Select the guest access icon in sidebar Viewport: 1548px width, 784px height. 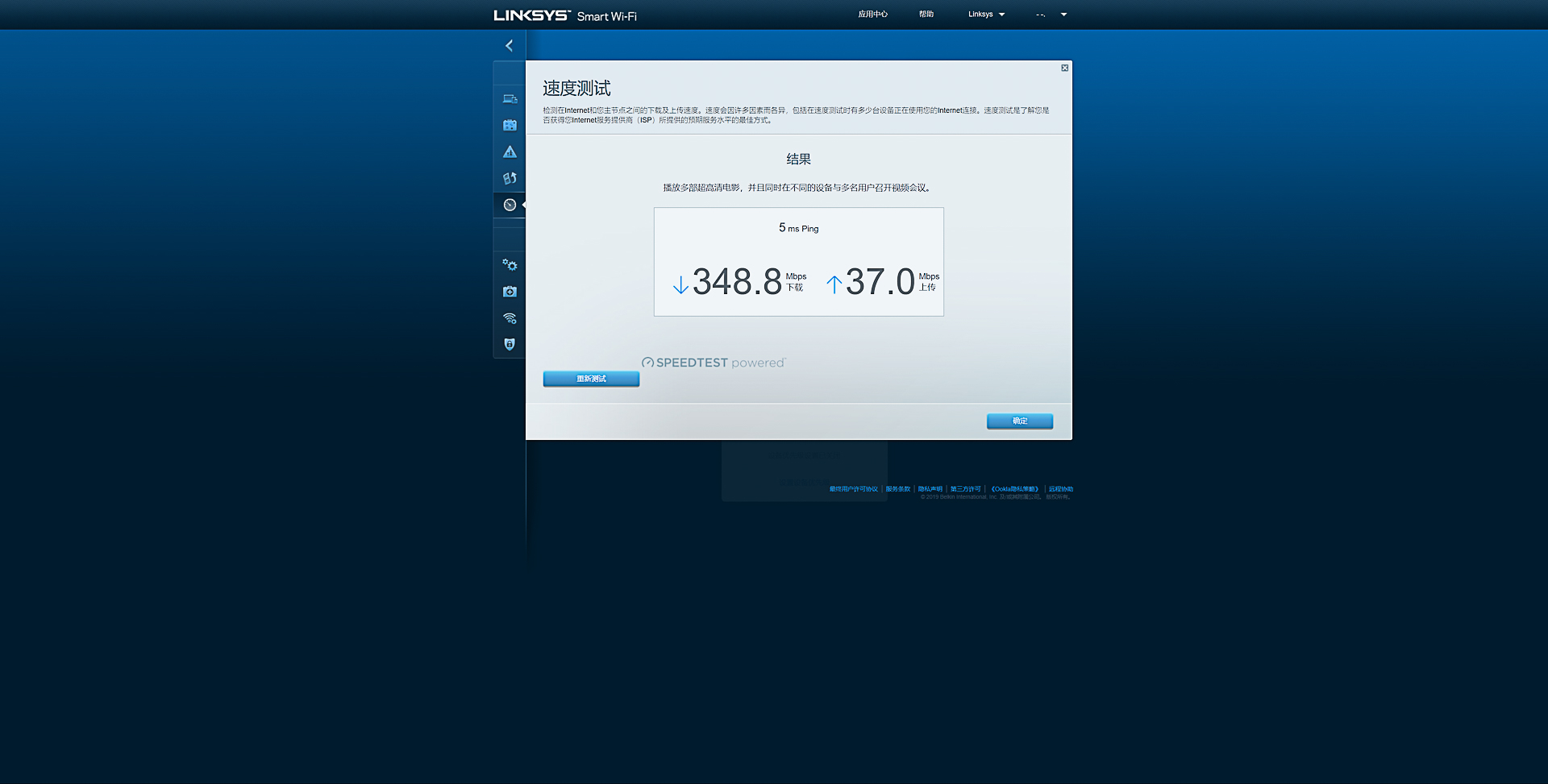pos(509,125)
